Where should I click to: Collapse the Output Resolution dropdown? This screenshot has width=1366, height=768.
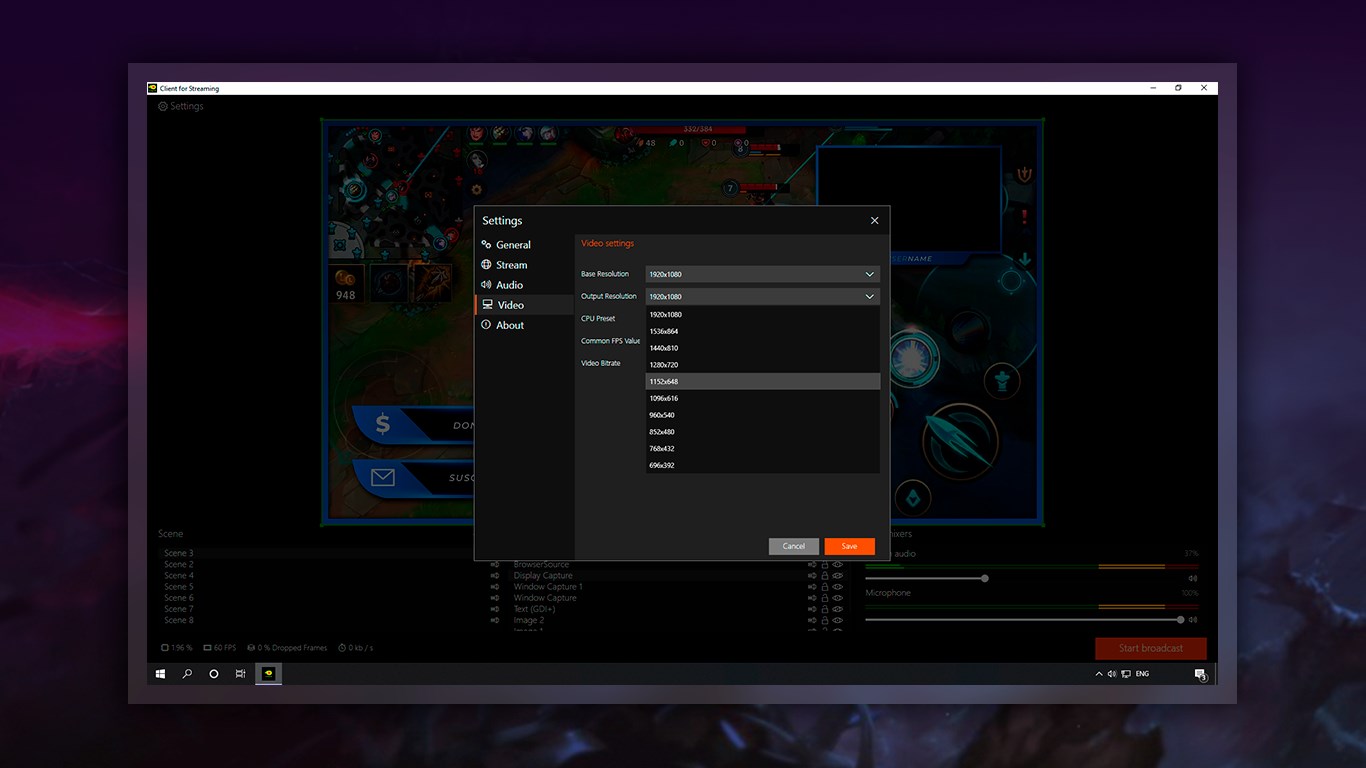[x=763, y=296]
